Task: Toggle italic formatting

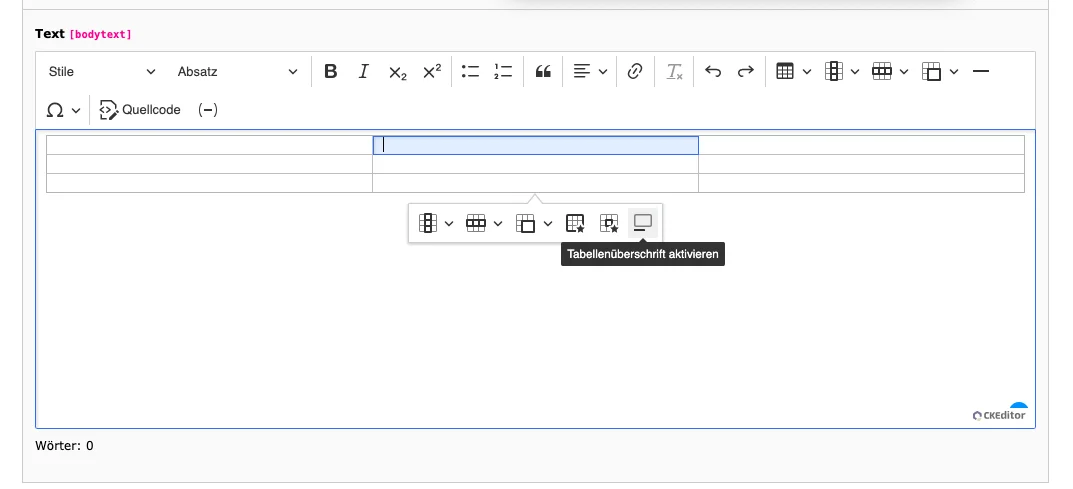Action: tap(363, 72)
